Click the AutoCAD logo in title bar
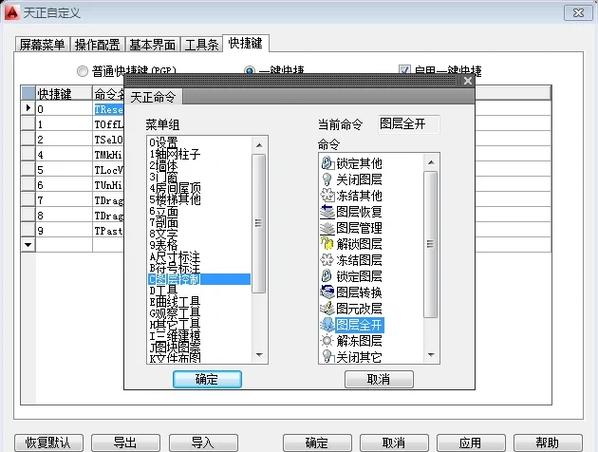The height and width of the screenshot is (452, 598). click(11, 12)
